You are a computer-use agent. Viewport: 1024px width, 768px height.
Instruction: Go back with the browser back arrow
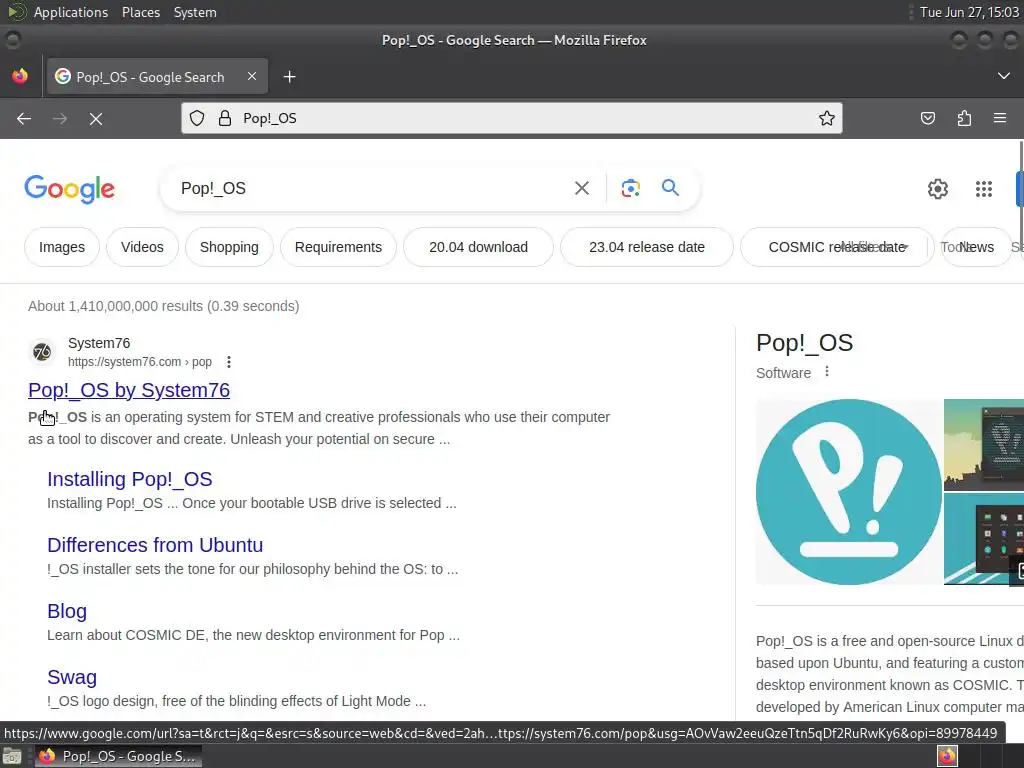click(x=24, y=118)
